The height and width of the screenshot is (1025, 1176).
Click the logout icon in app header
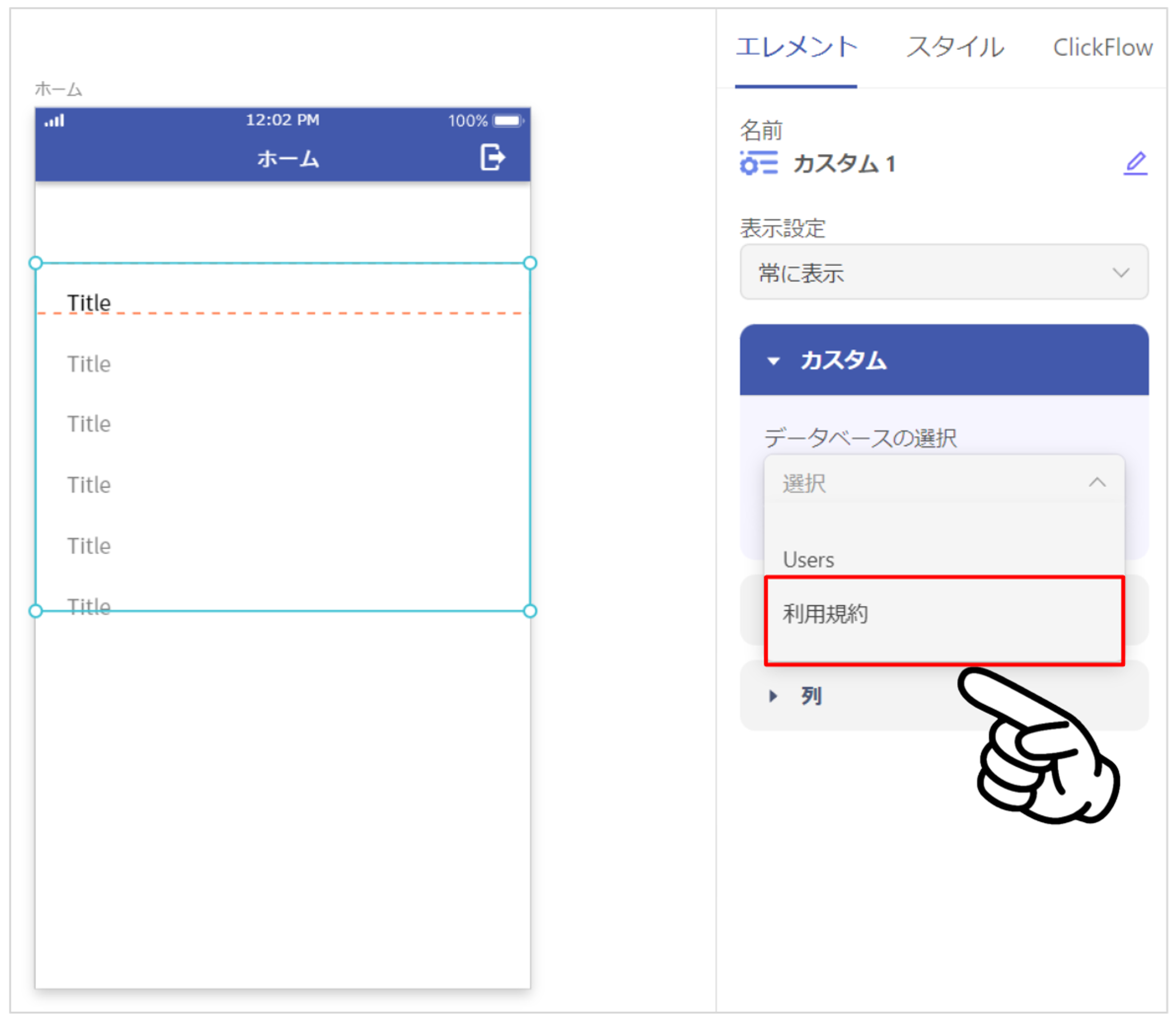492,158
